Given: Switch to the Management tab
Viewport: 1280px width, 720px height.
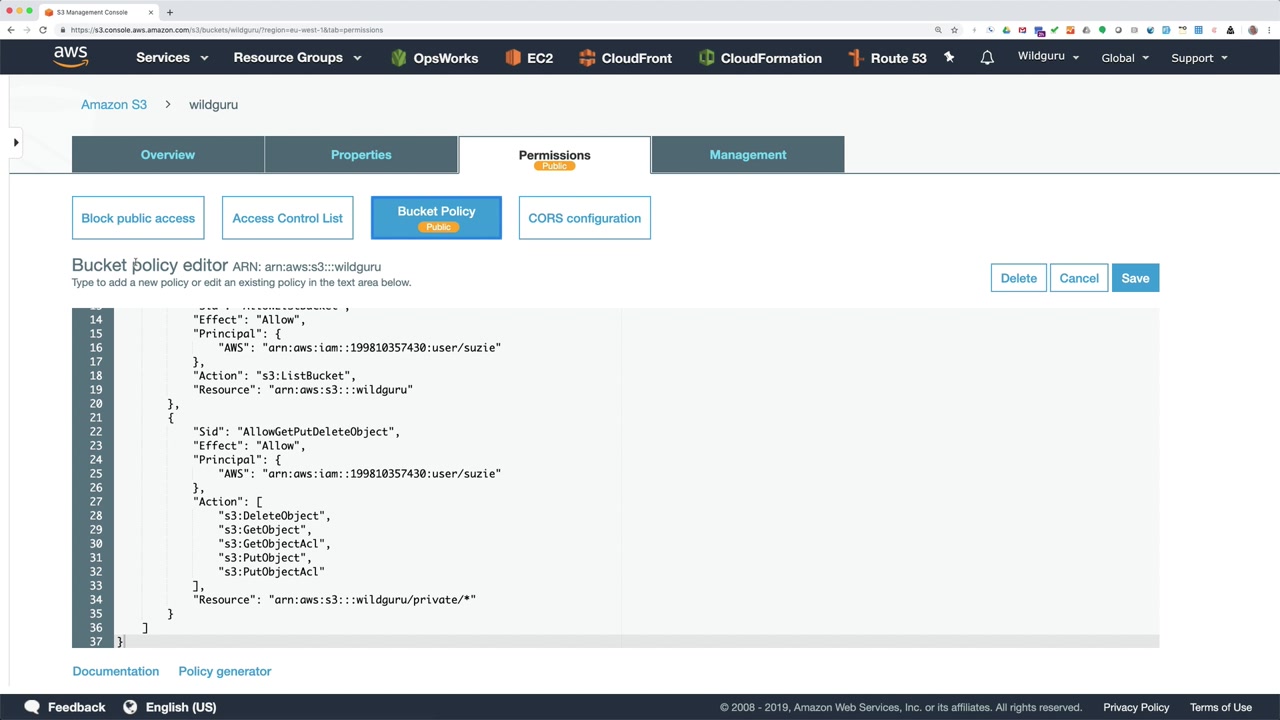Looking at the screenshot, I should click(748, 155).
